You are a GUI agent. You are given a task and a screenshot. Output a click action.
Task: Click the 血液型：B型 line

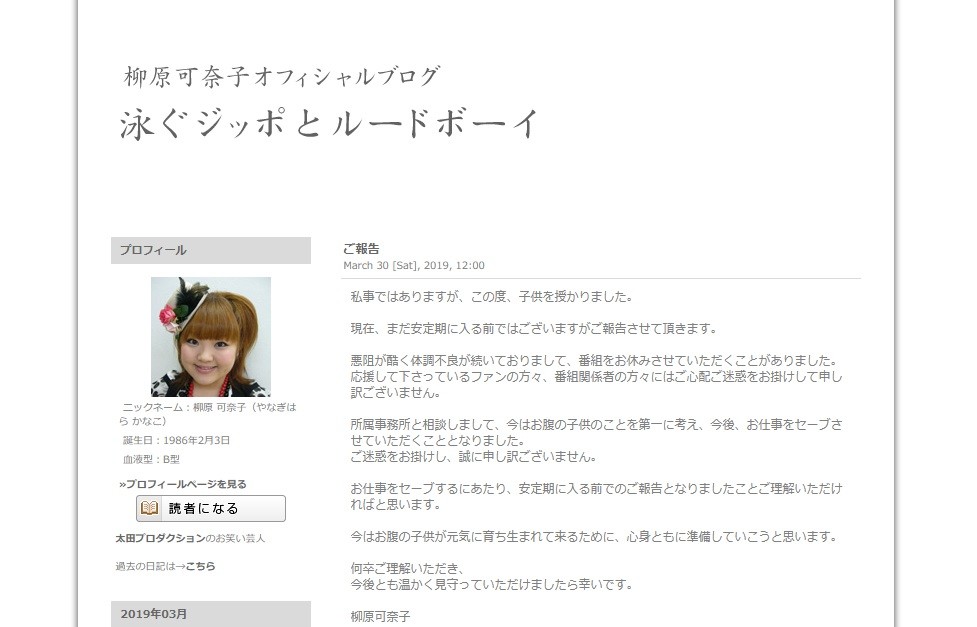coord(151,459)
